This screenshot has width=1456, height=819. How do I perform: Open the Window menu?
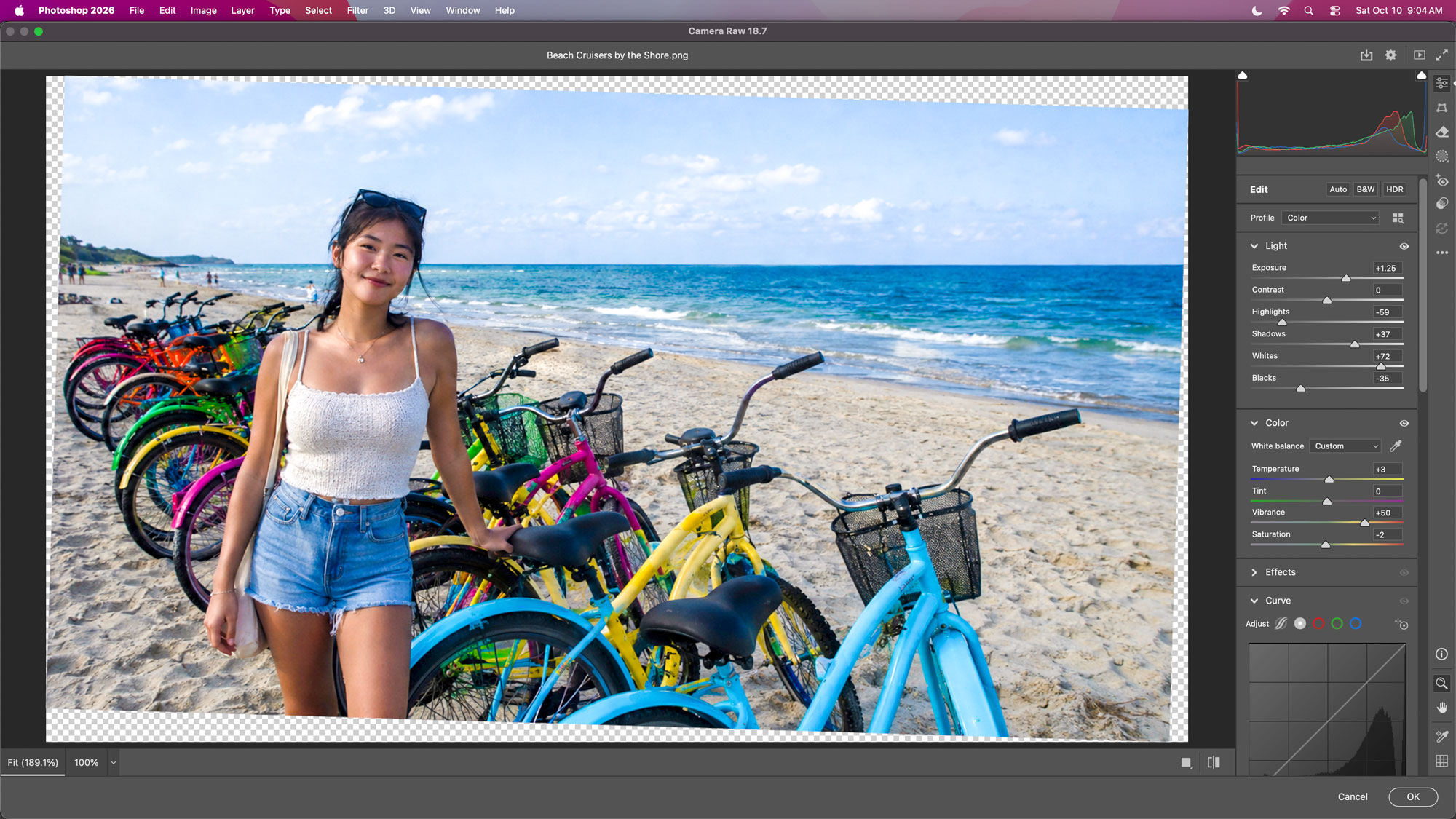pos(463,10)
